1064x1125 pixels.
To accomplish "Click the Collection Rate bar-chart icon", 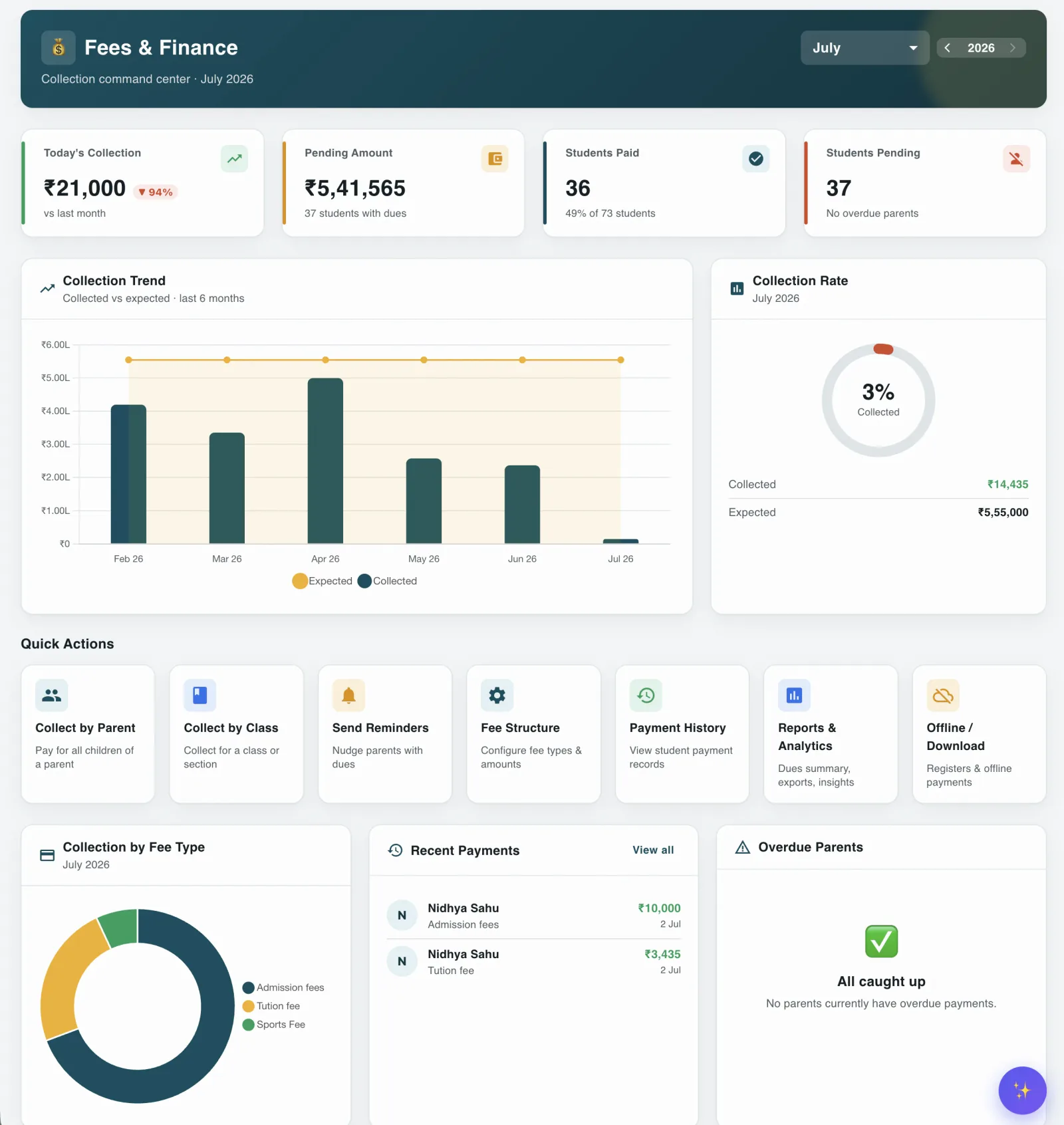I will coord(737,289).
